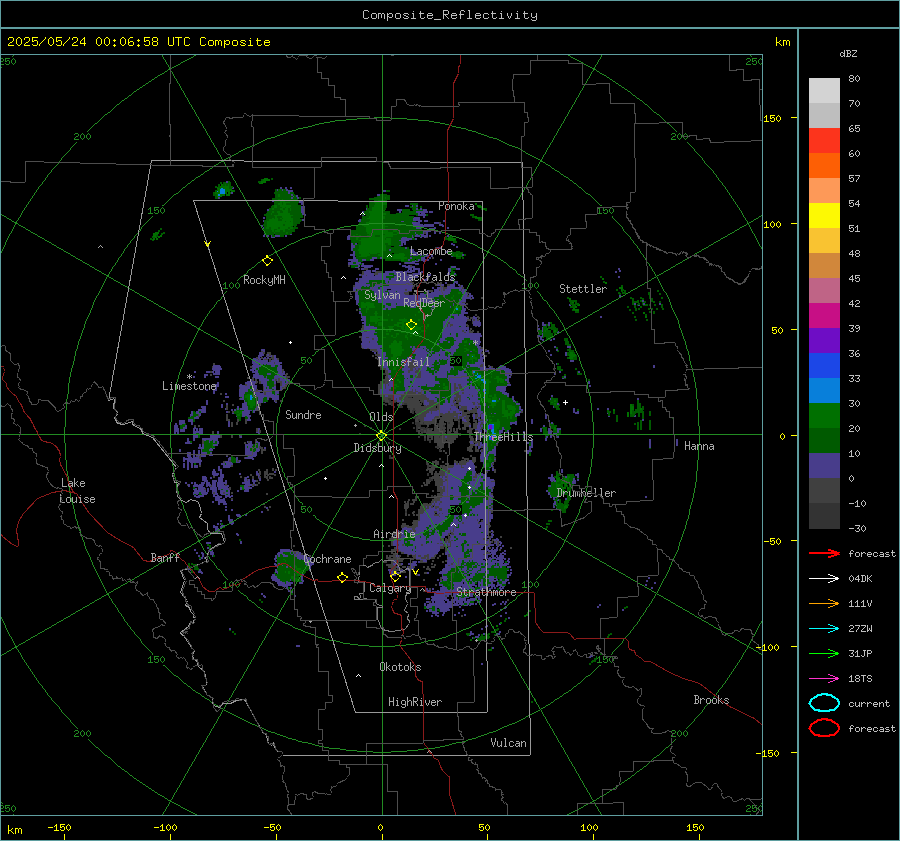This screenshot has width=900, height=841.
Task: Click the Innisfail city label
Action: pos(403,362)
